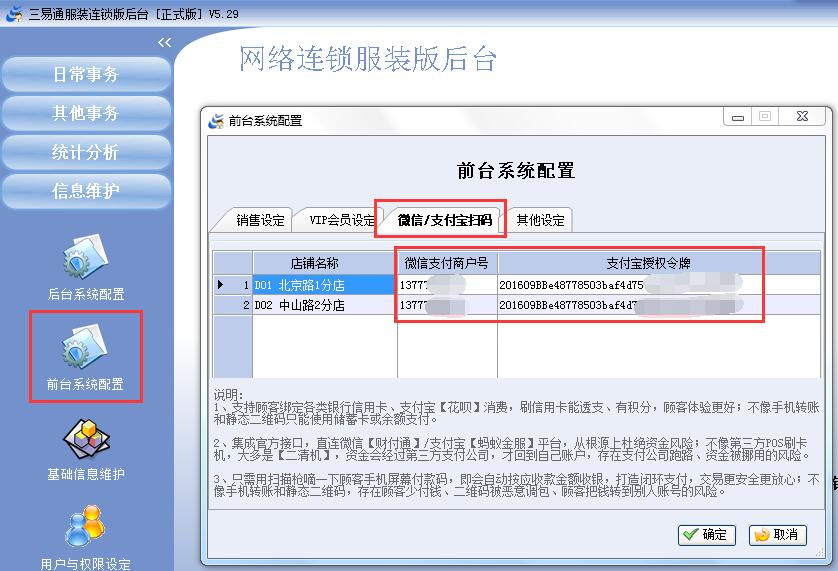Edit 微信支付商户号 cell for 北京路1分店
This screenshot has width=838, height=571.
(447, 285)
